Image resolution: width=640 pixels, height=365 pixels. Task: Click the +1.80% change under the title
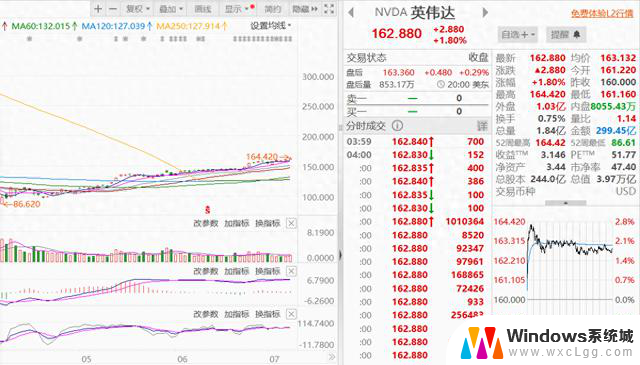450,40
